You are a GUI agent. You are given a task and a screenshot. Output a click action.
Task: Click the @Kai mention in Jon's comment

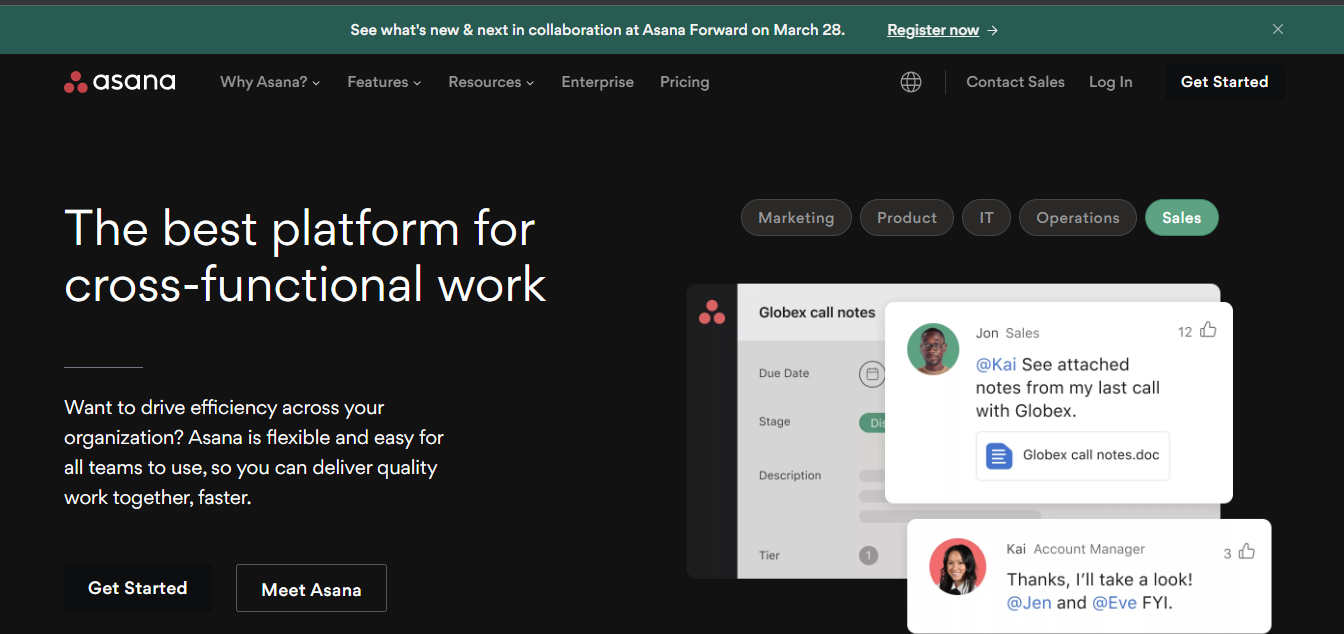click(996, 364)
